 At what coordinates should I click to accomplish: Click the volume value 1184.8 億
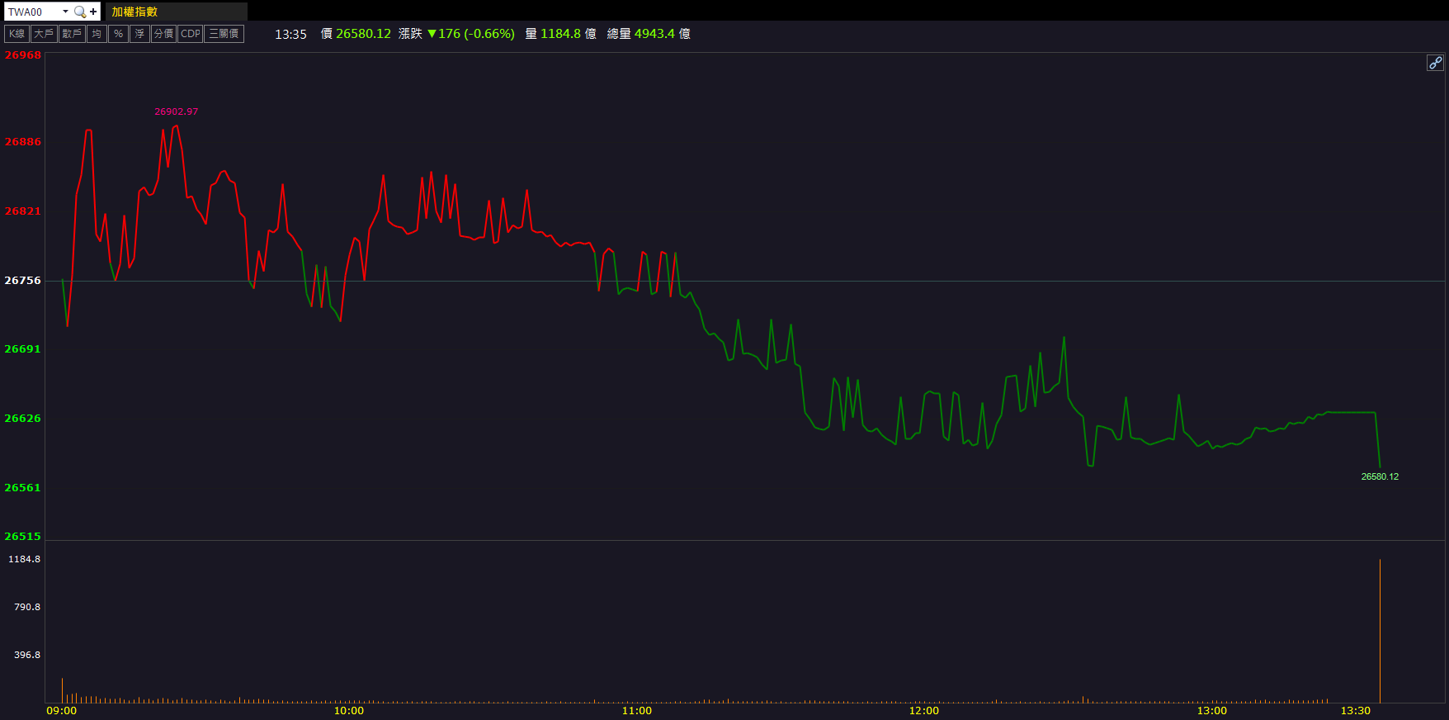(568, 34)
